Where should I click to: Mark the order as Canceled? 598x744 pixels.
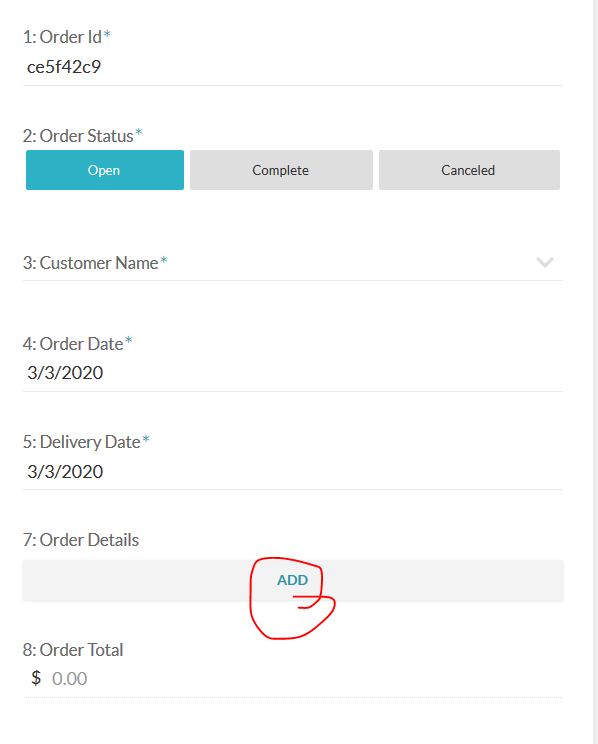(x=469, y=170)
